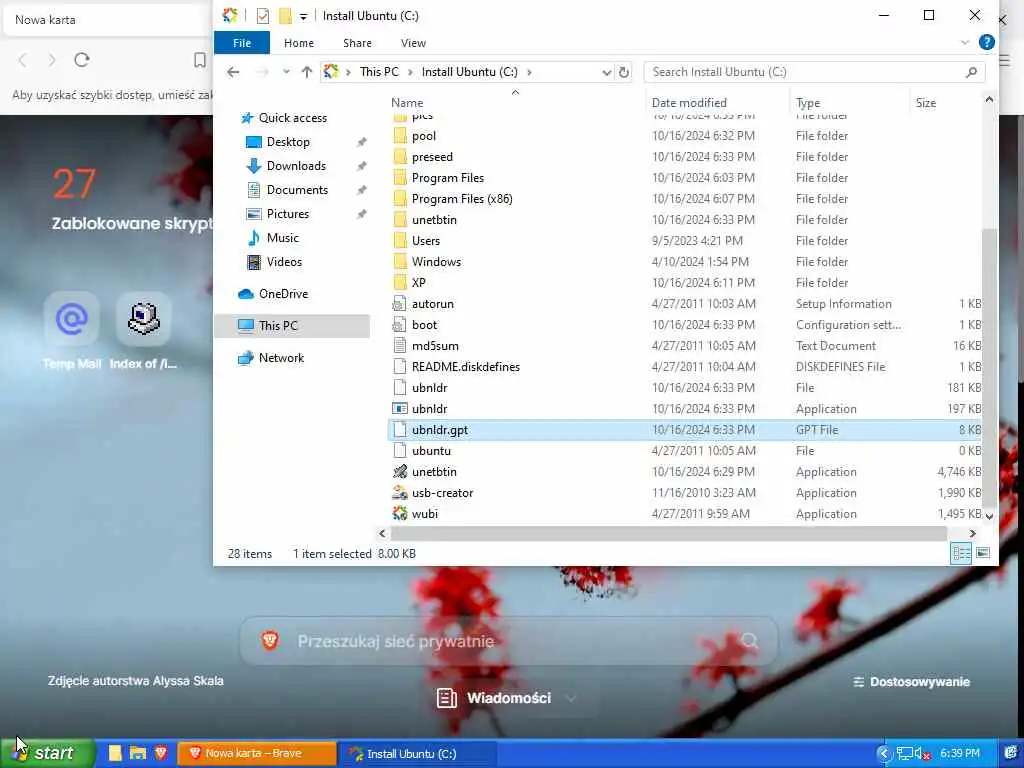The width and height of the screenshot is (1024, 768).
Task: Select the boot configuration file icon
Action: [x=400, y=325]
